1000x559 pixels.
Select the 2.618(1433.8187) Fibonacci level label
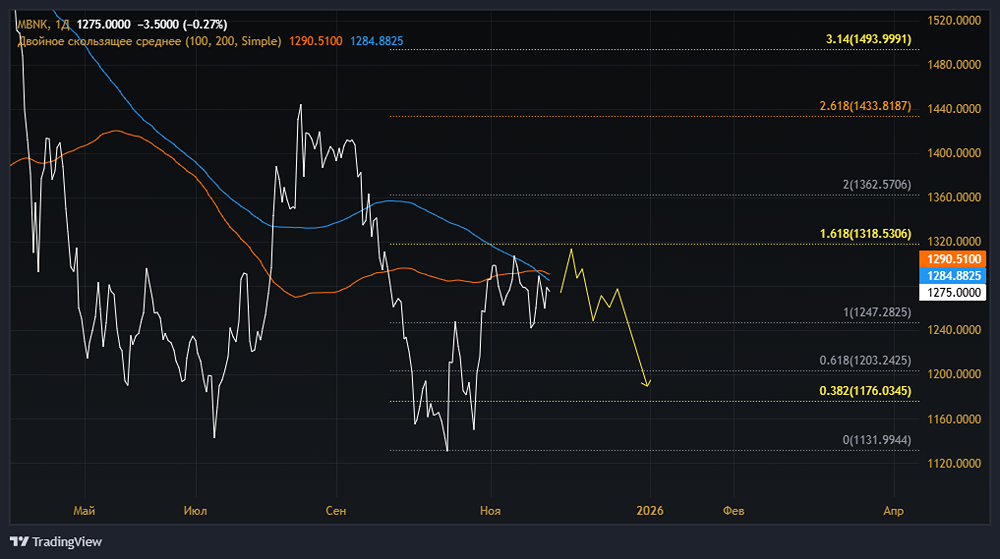[864, 106]
